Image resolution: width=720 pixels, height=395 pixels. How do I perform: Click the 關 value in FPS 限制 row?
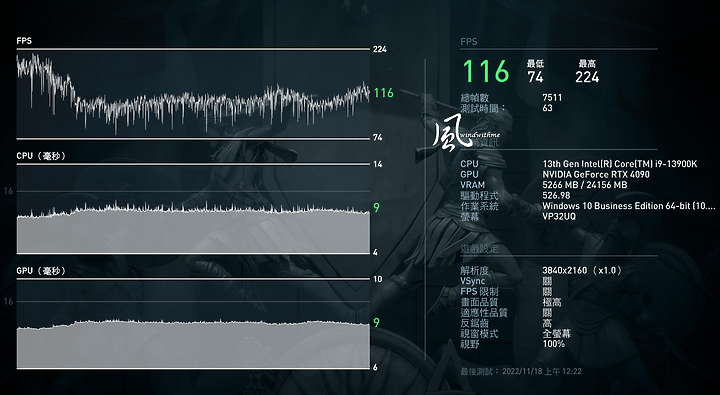(547, 292)
